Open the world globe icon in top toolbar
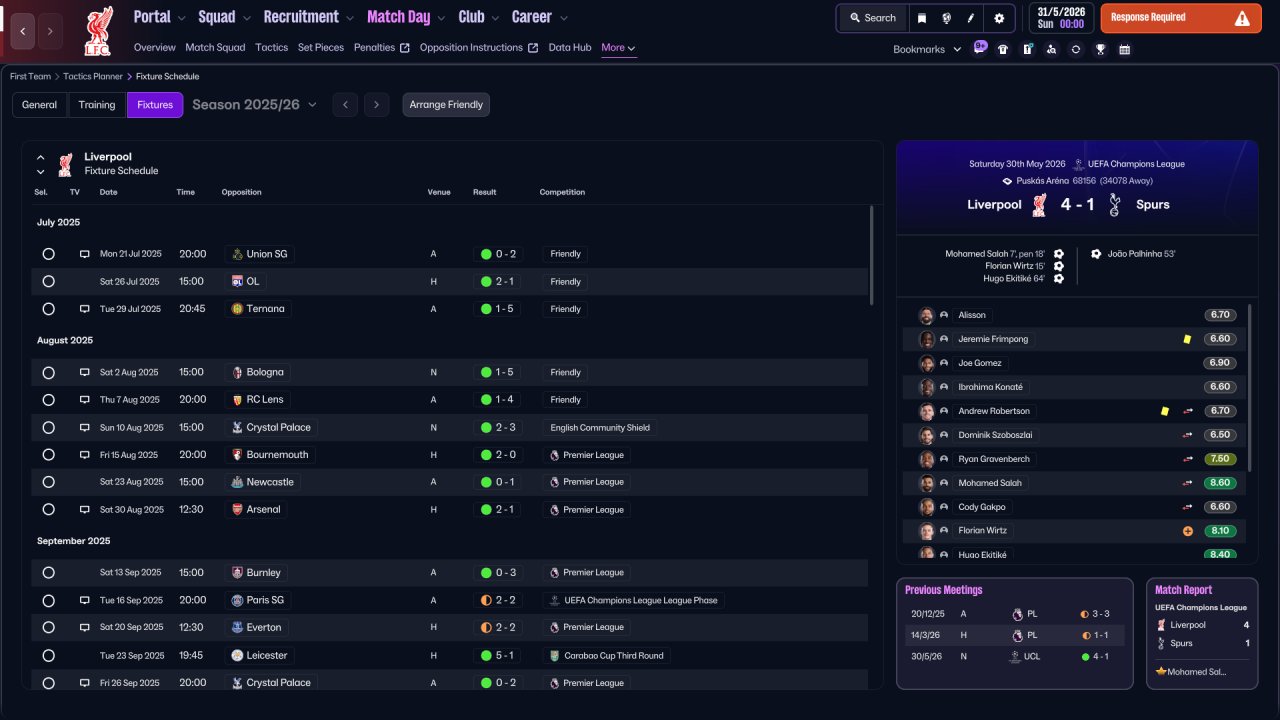Screen dimensions: 1280x720 click(946, 18)
